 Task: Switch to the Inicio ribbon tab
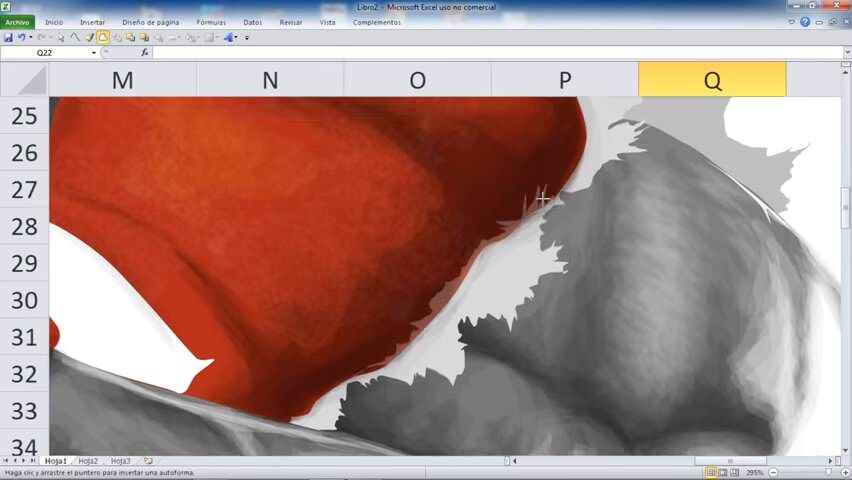(x=54, y=22)
